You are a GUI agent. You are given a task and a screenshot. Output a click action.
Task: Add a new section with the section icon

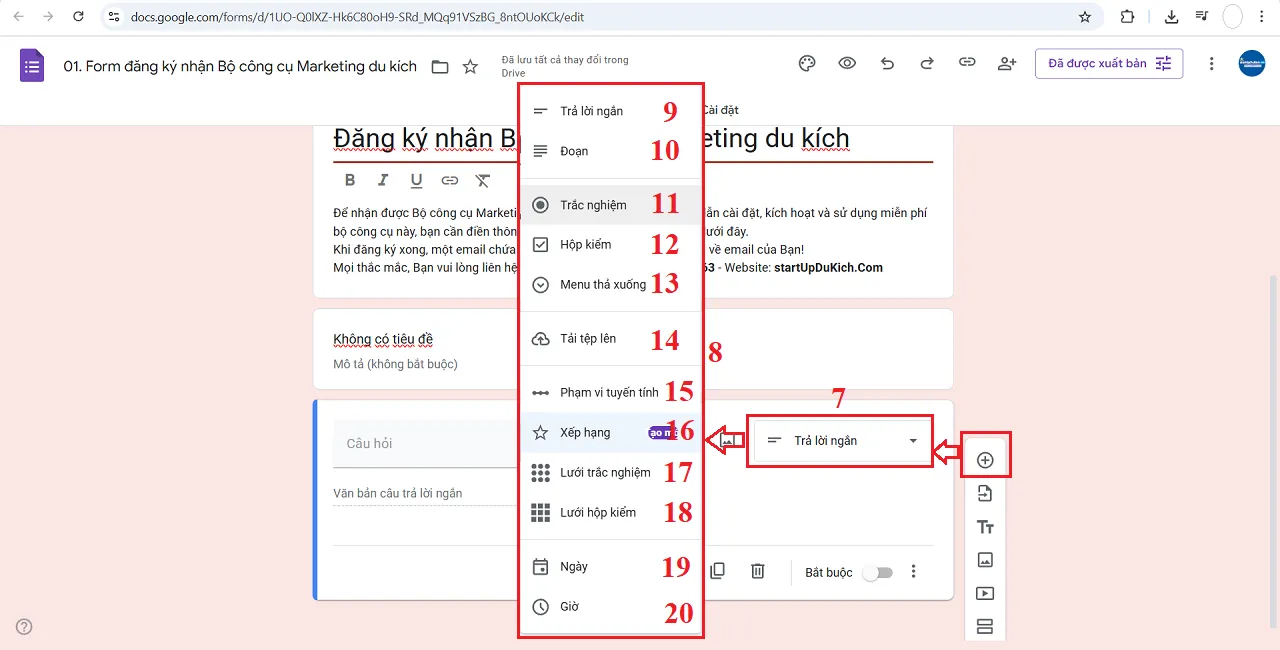click(x=985, y=625)
